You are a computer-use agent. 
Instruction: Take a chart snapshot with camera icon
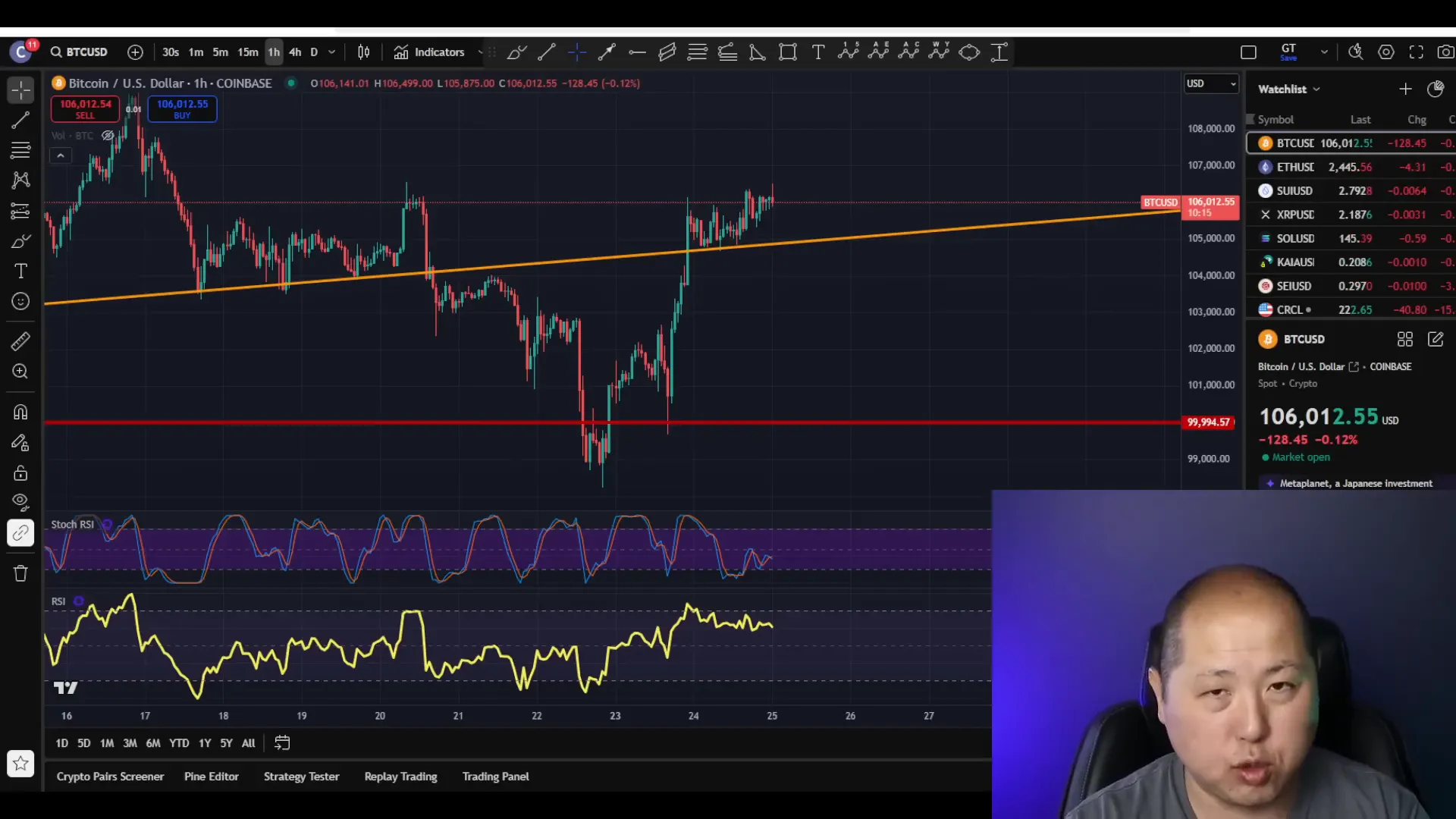pos(1445,52)
